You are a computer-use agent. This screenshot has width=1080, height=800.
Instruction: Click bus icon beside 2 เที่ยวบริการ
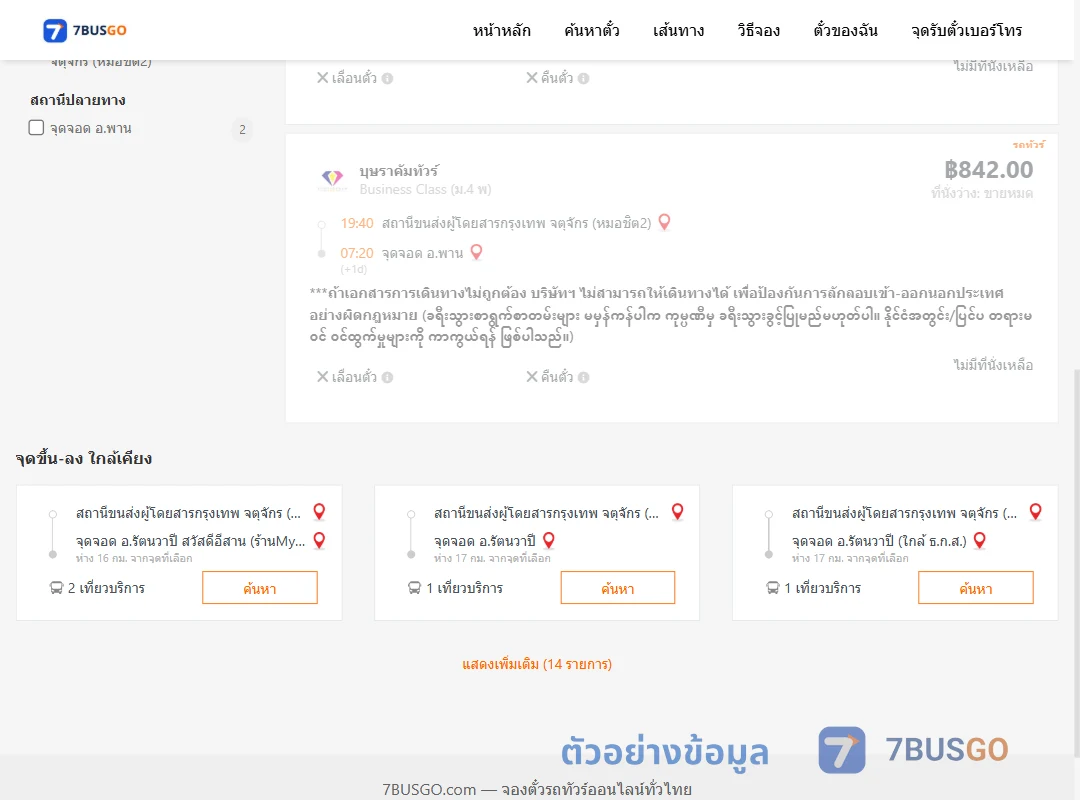56,588
